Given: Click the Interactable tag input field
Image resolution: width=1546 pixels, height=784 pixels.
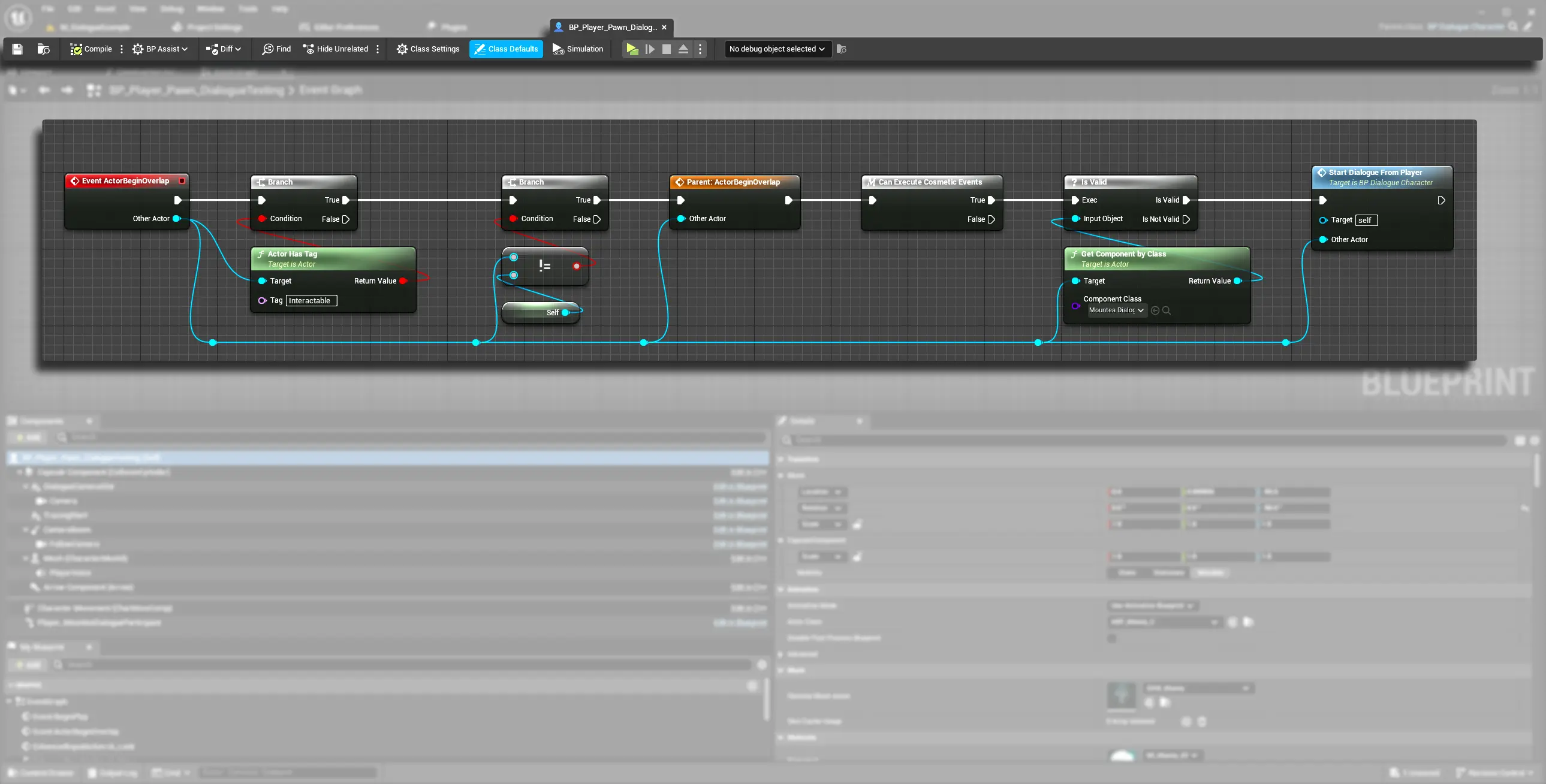Looking at the screenshot, I should point(311,301).
